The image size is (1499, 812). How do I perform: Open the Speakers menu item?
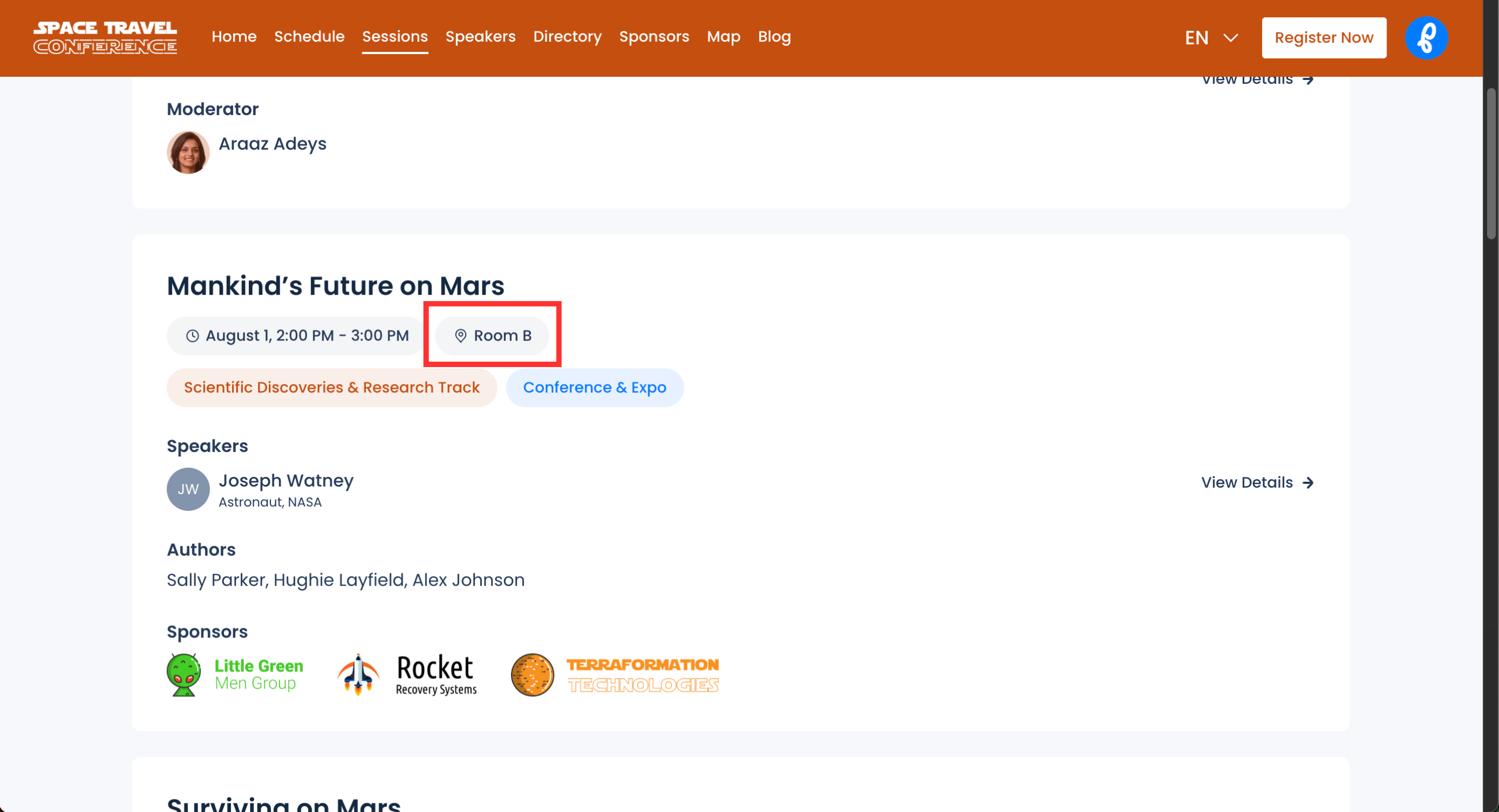click(x=481, y=37)
